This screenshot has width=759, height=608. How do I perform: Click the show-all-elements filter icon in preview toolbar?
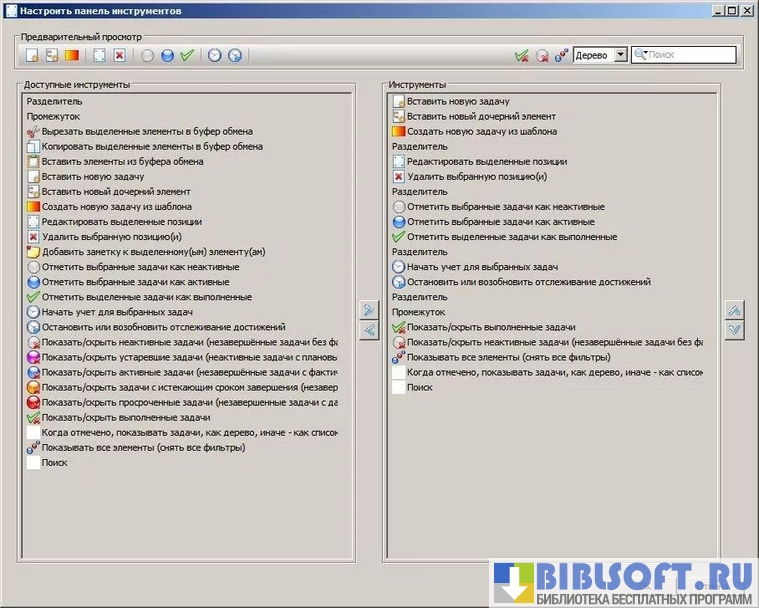click(x=562, y=56)
